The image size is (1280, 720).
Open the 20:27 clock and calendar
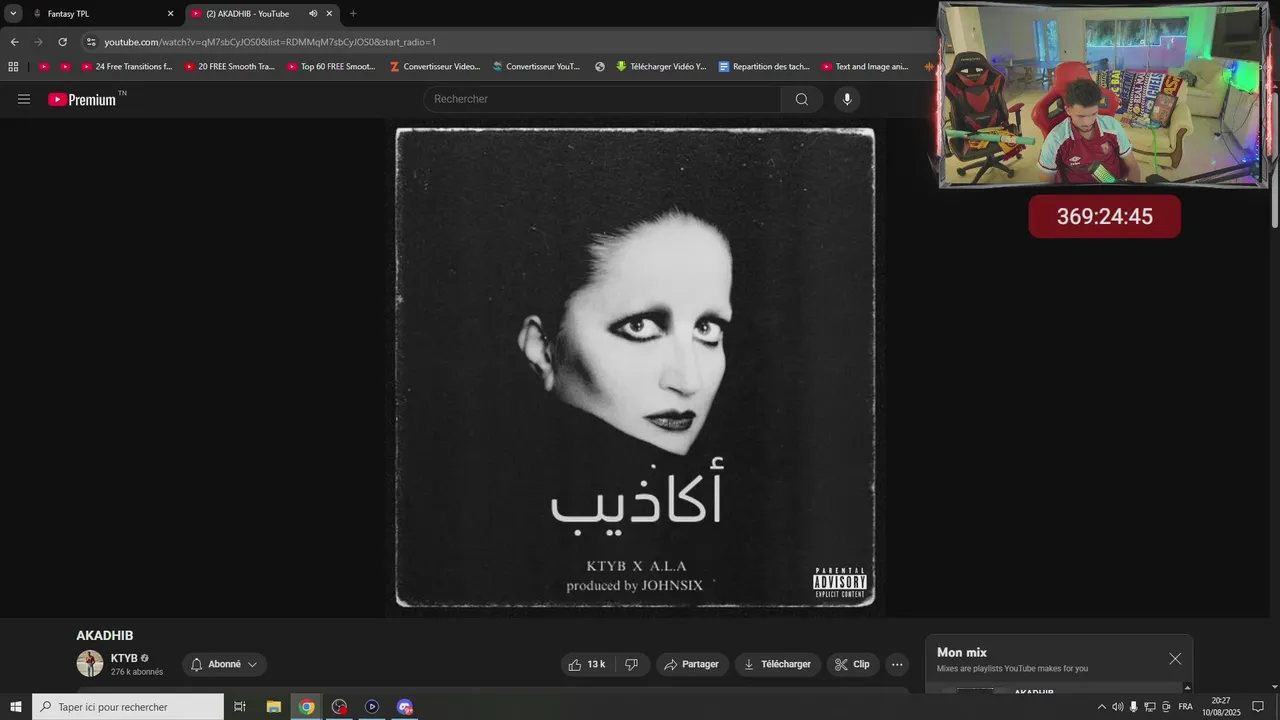pyautogui.click(x=1221, y=707)
